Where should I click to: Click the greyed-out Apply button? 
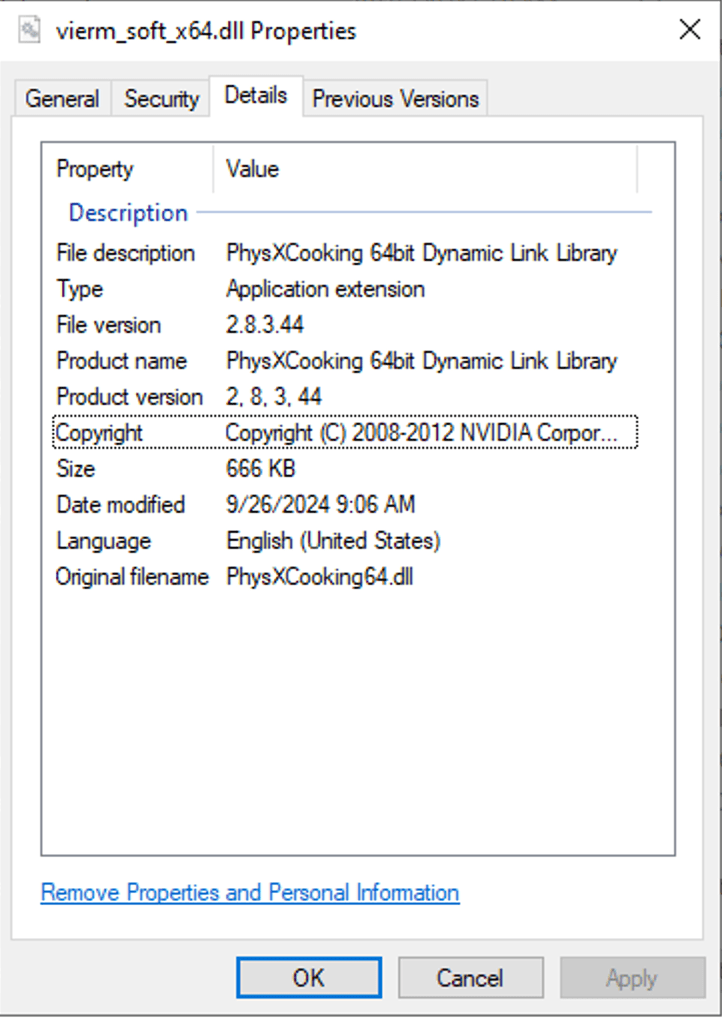pyautogui.click(x=632, y=978)
